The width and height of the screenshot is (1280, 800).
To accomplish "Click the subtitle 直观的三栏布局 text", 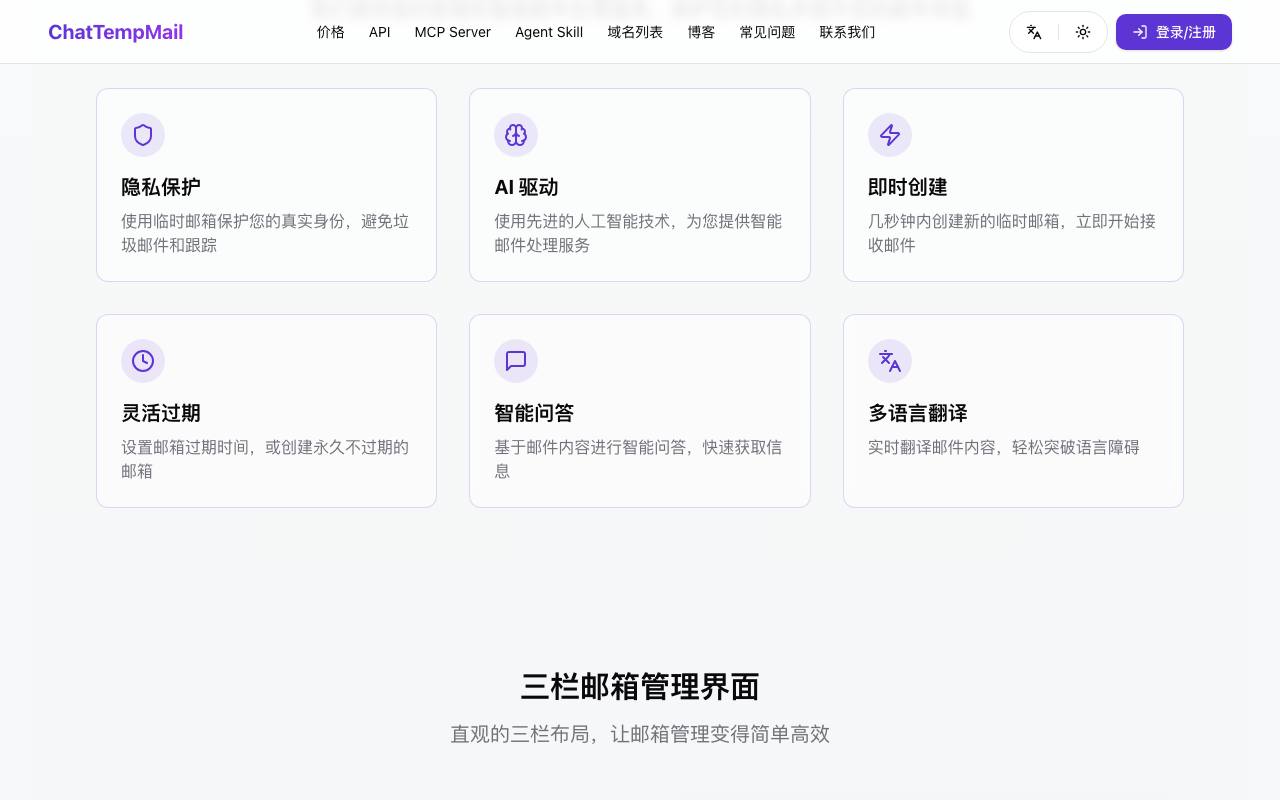I will 640,734.
